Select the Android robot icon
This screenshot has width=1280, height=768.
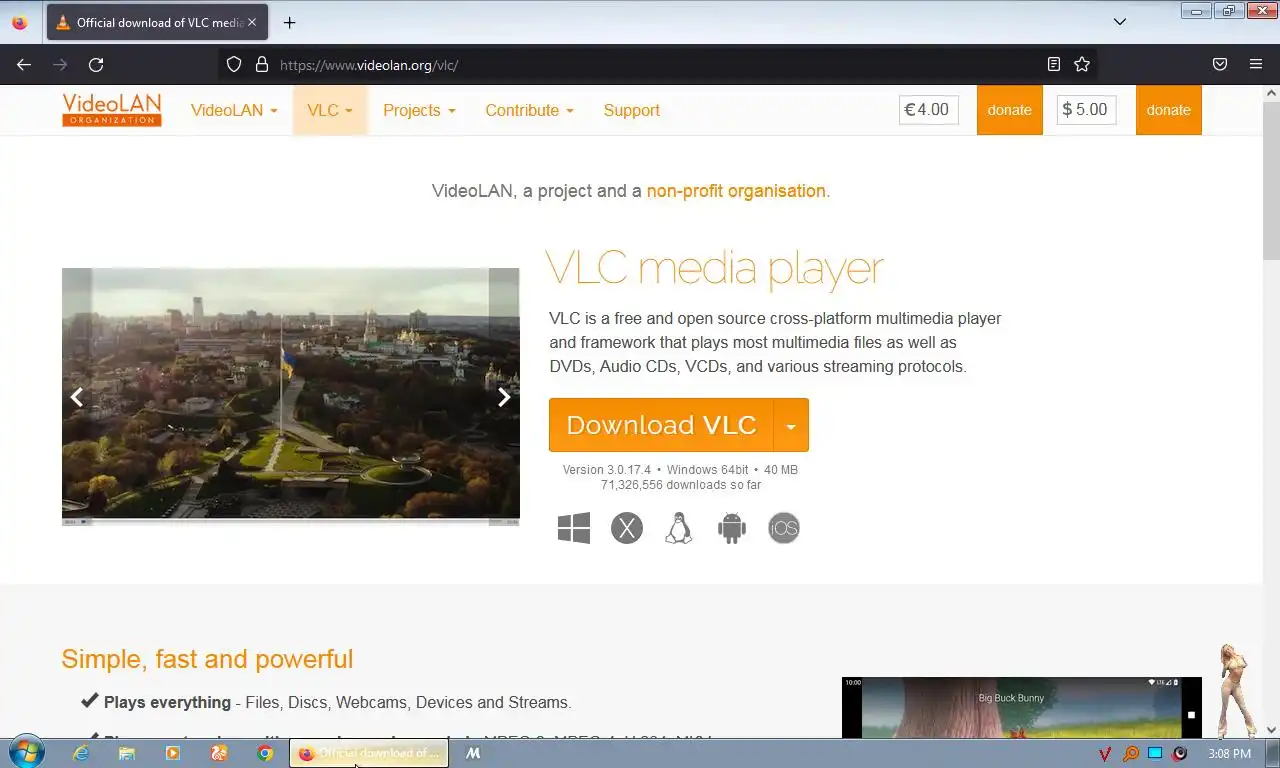(x=732, y=528)
